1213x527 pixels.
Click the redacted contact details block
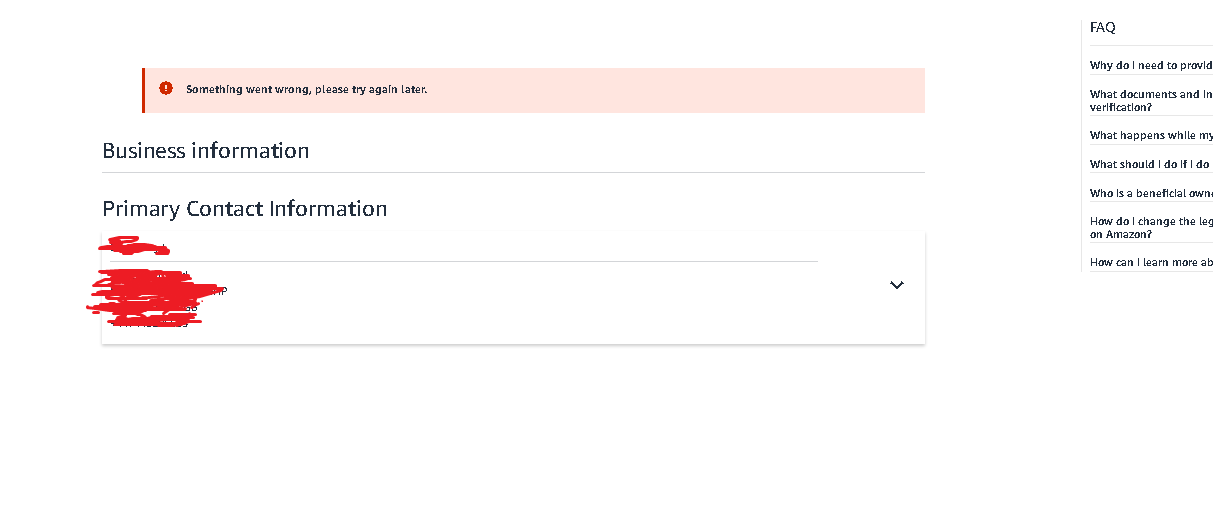coord(156,298)
